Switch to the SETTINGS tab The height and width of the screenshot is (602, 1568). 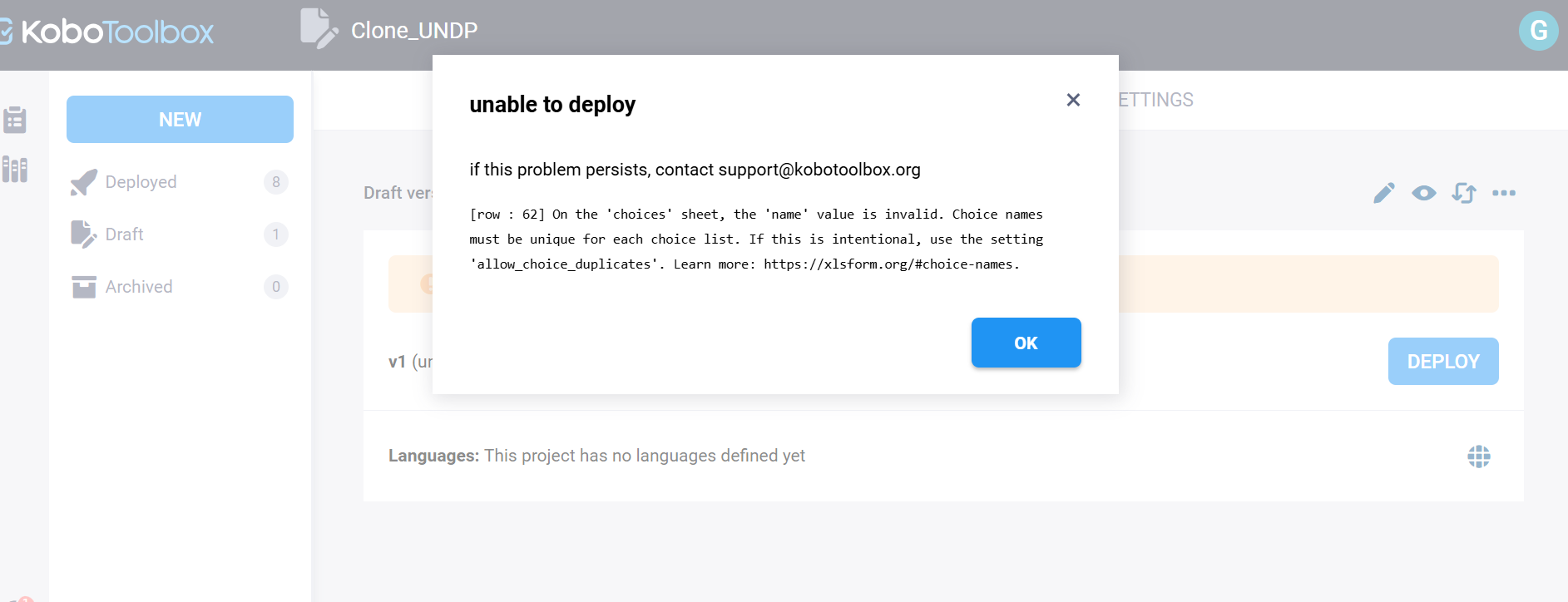(x=1155, y=100)
